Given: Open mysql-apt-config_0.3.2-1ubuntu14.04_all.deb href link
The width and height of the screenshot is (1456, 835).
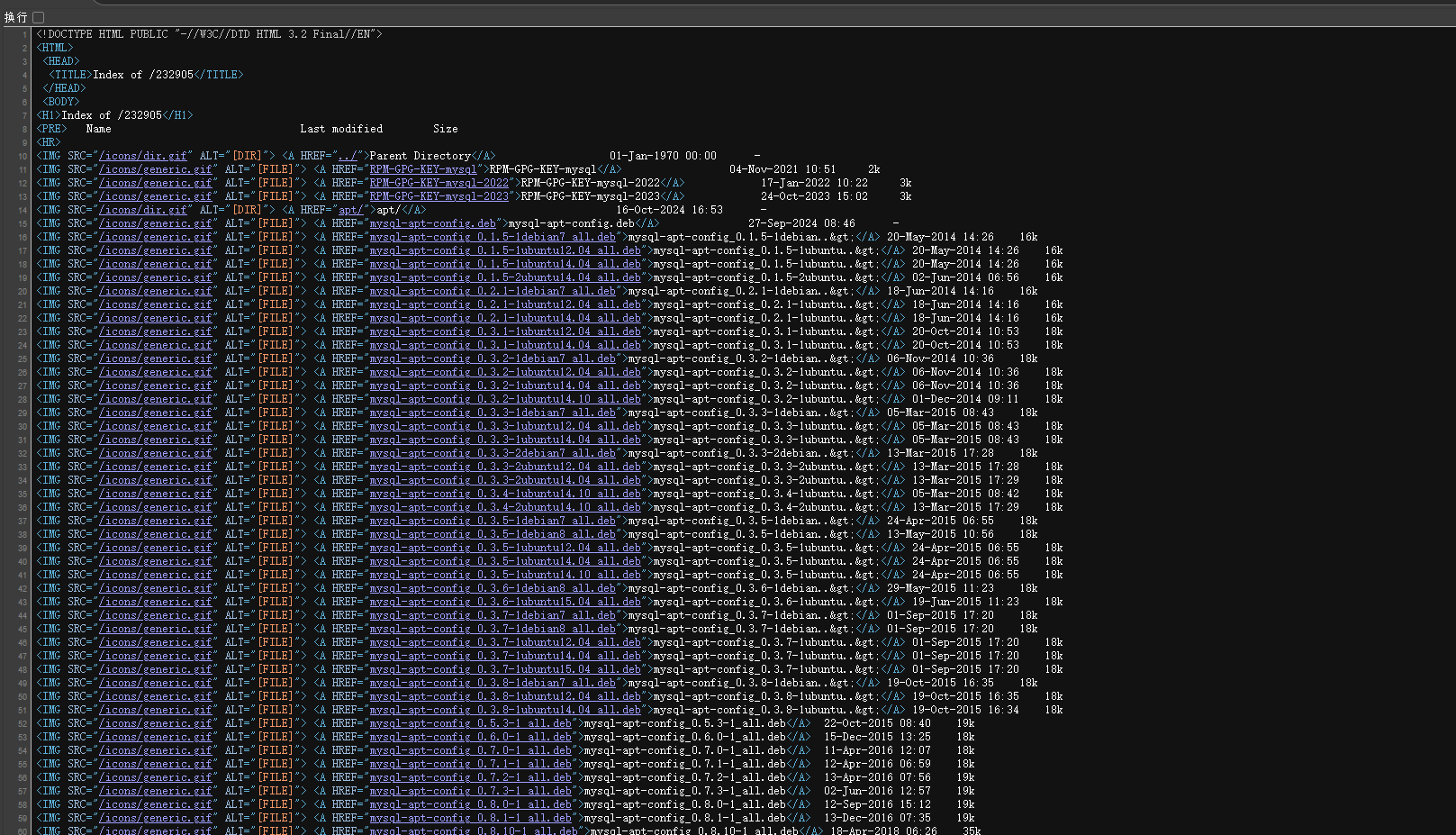Looking at the screenshot, I should tap(505, 386).
